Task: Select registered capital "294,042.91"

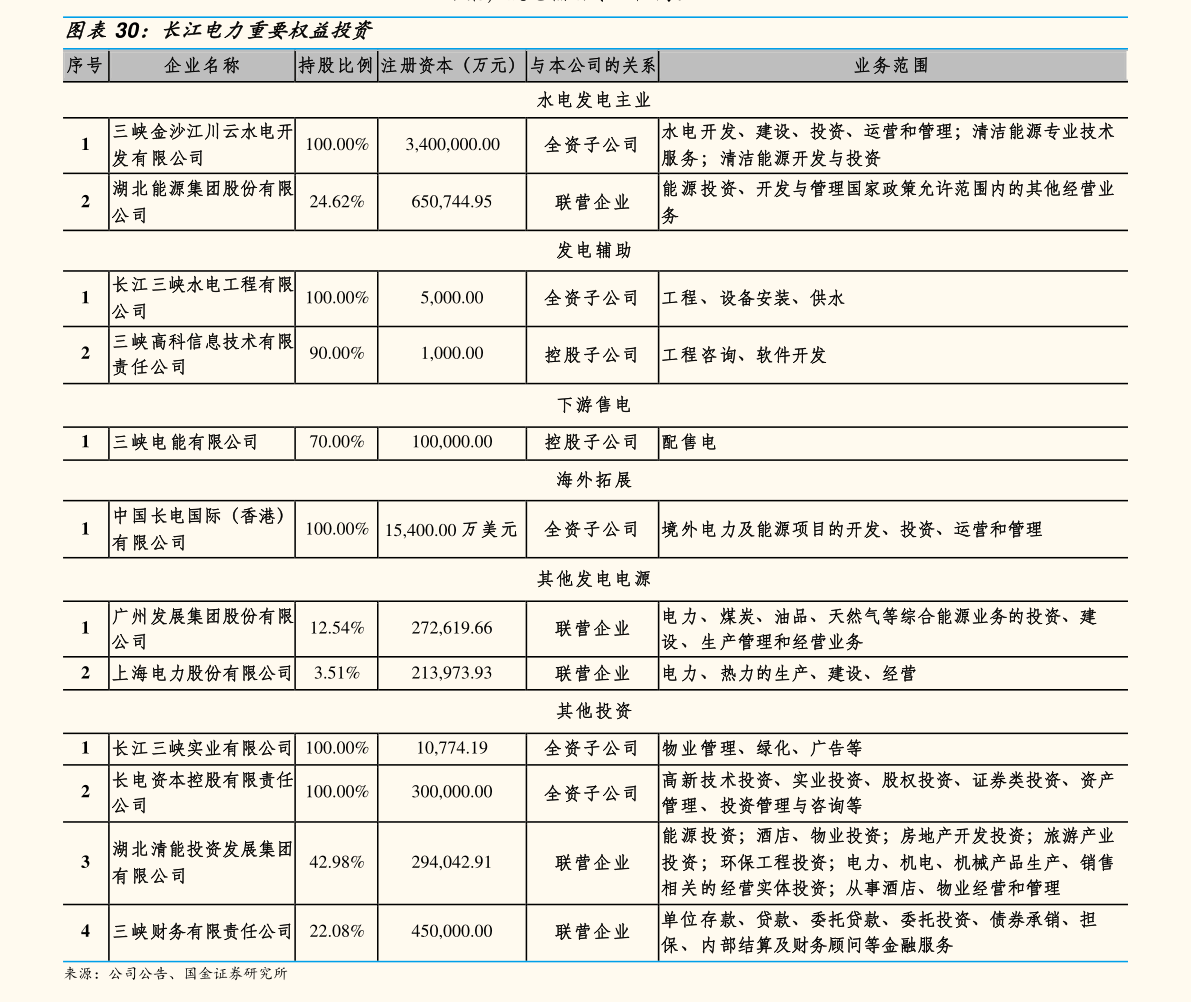Action: [452, 861]
